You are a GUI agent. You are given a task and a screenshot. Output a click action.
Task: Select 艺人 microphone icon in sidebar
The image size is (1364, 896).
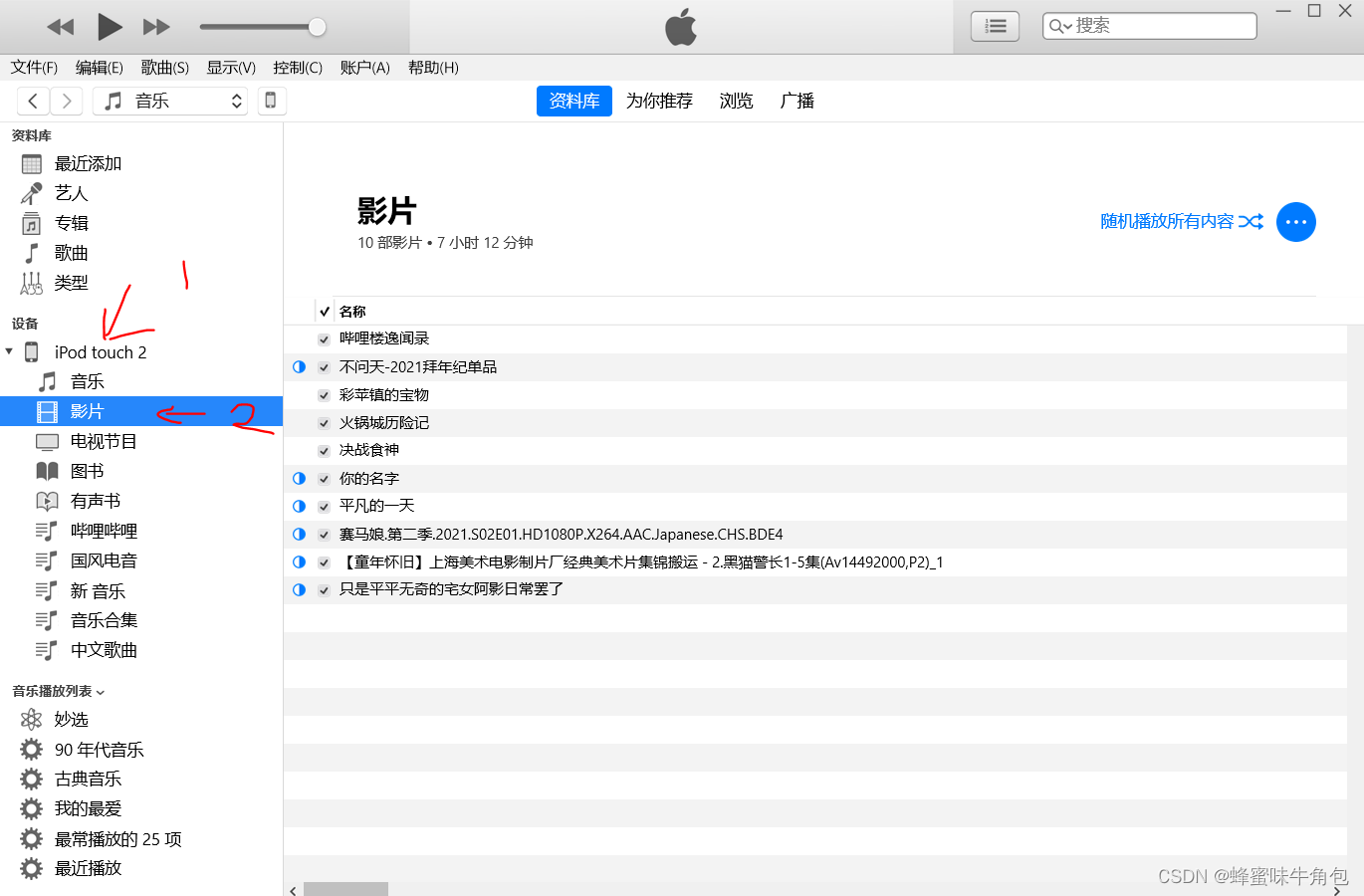32,193
